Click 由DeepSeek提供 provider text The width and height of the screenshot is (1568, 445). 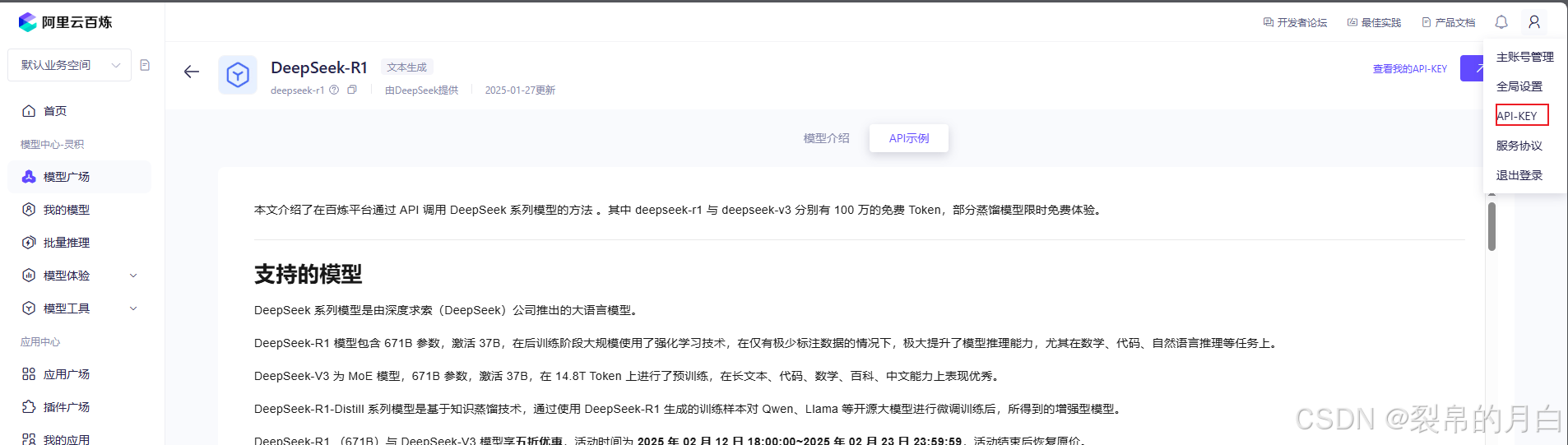tap(421, 90)
